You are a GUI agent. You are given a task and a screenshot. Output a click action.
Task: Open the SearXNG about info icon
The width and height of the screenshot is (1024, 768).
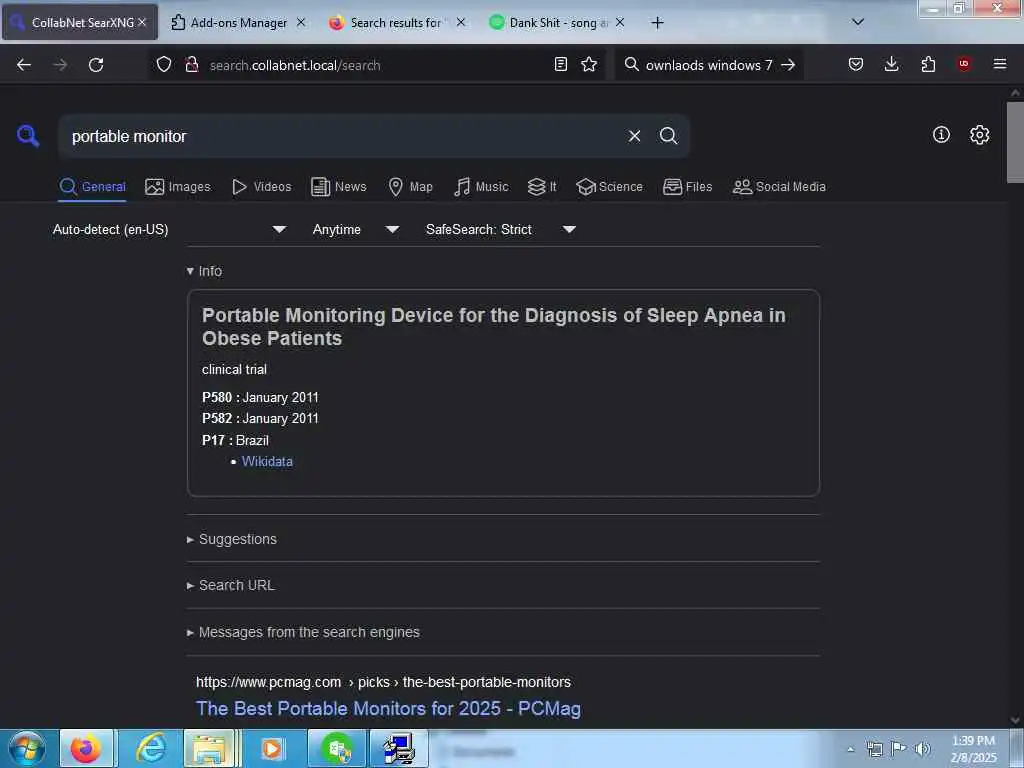[941, 135]
